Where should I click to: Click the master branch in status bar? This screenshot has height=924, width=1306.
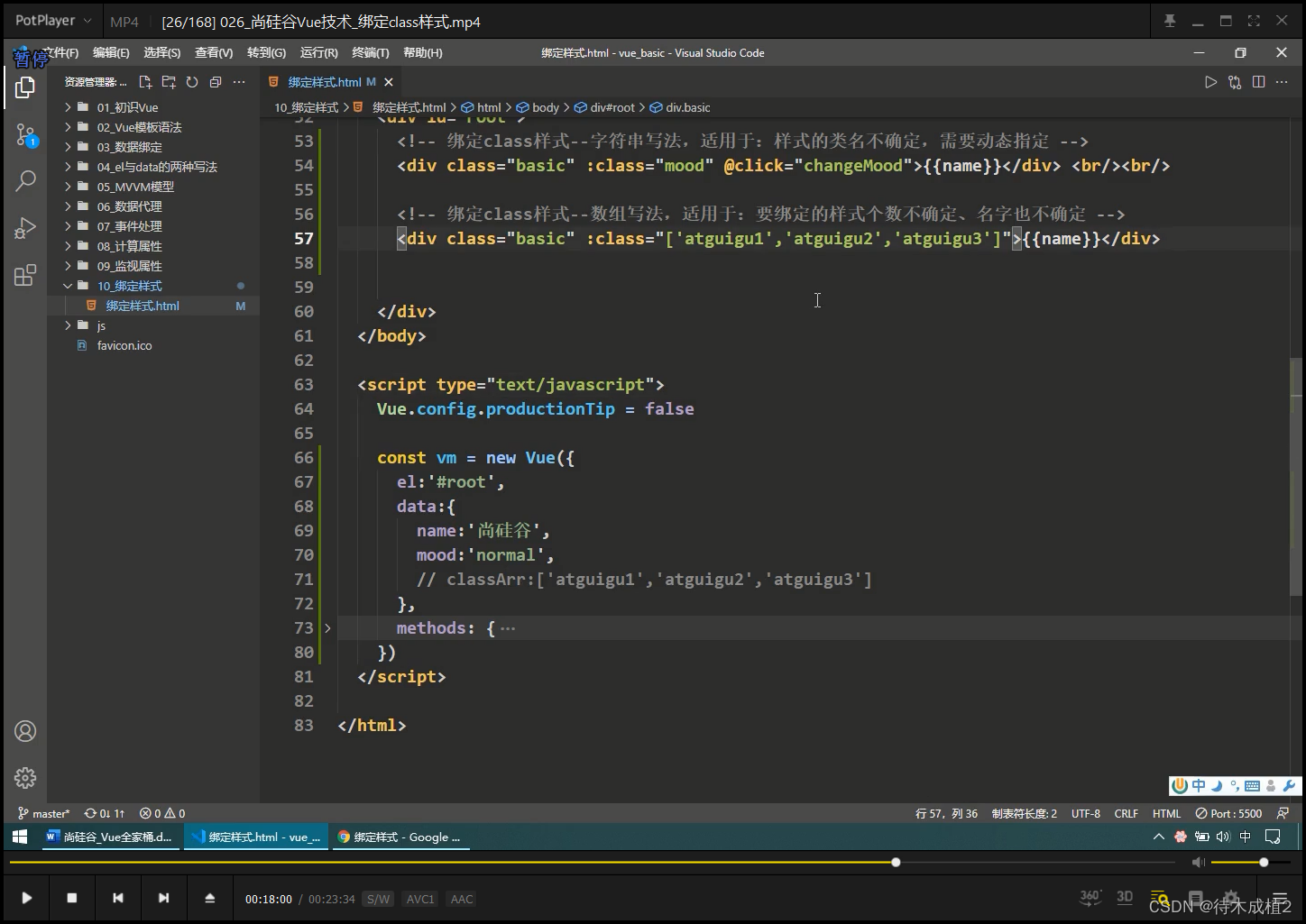pos(43,813)
